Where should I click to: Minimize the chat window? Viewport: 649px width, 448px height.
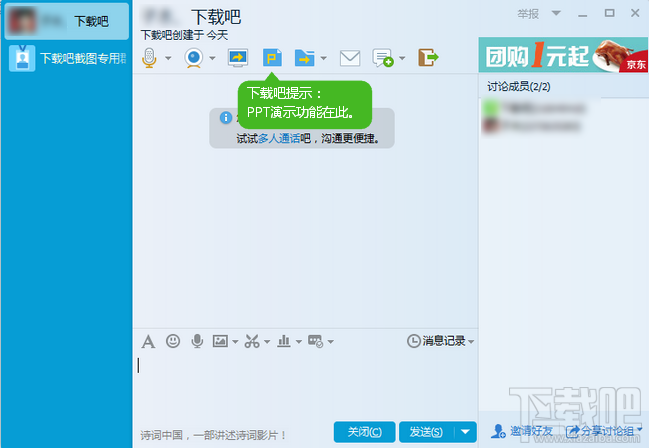tap(583, 14)
